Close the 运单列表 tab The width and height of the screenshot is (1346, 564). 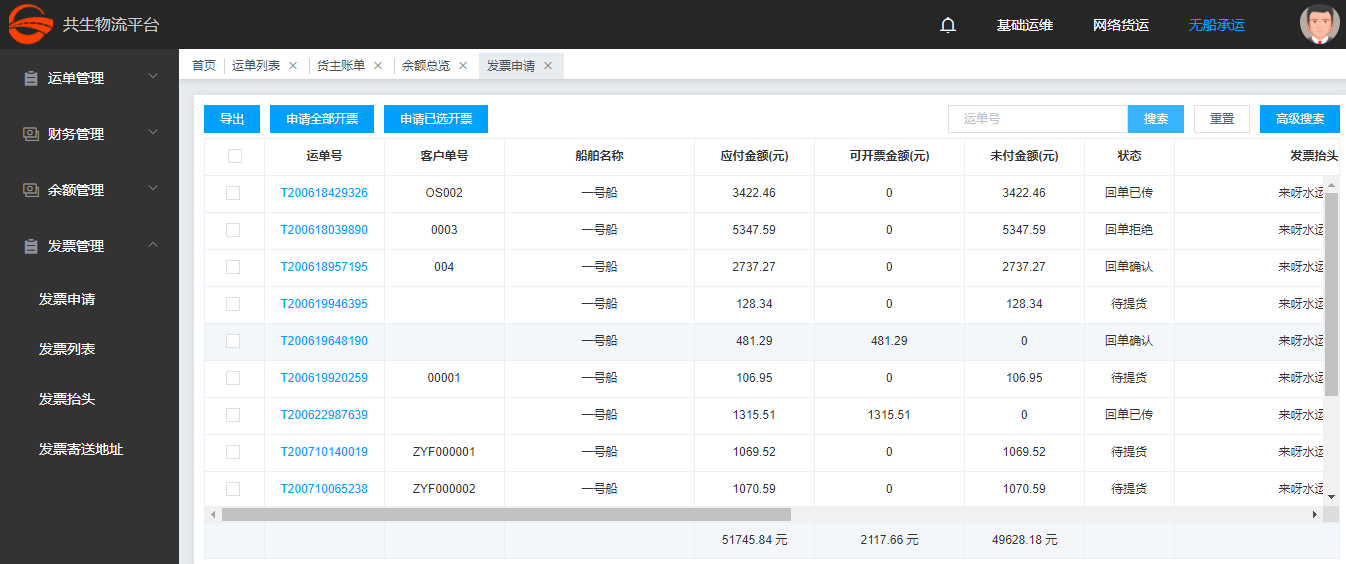293,66
